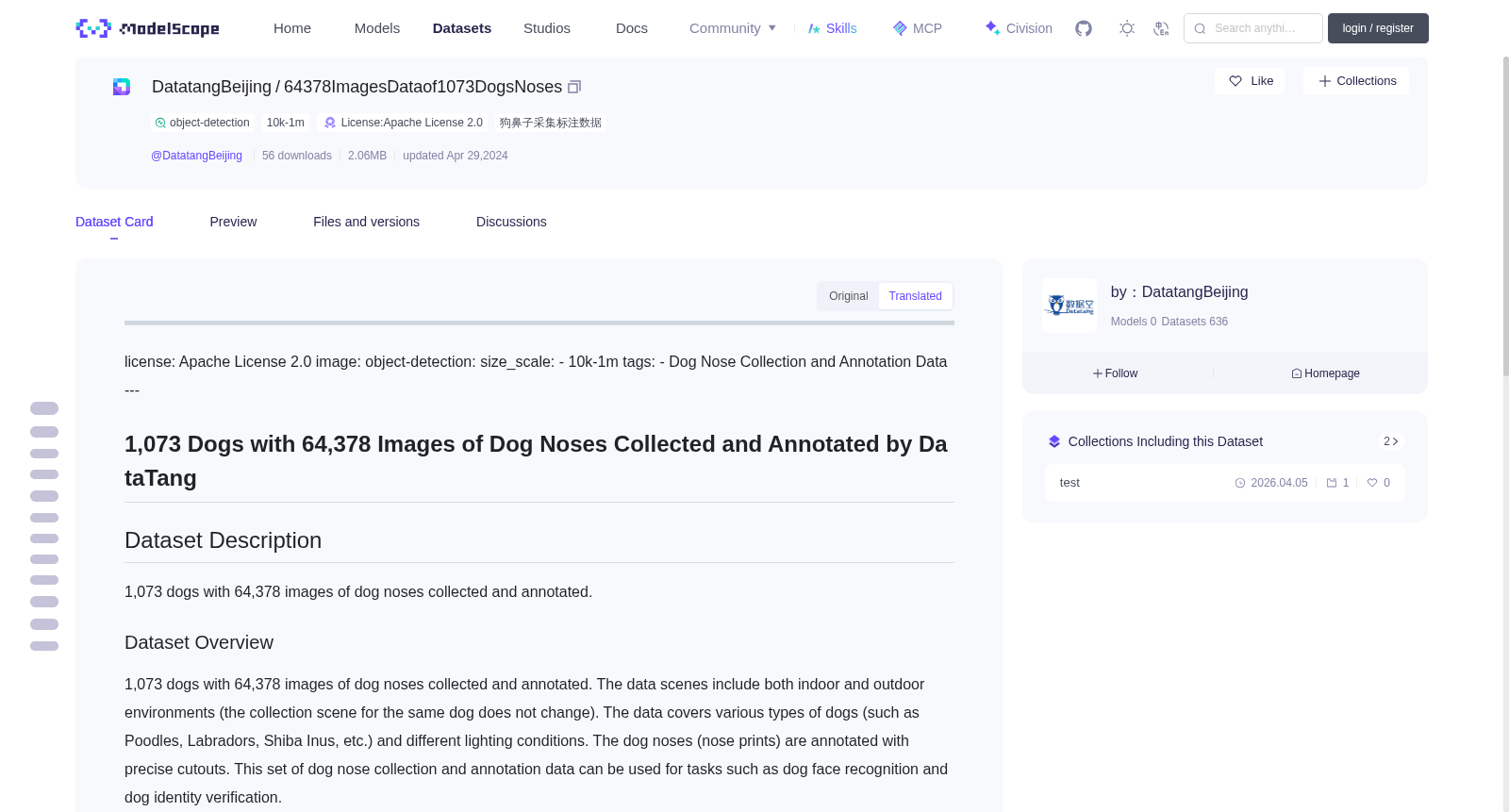The width and height of the screenshot is (1509, 812).
Task: Click the "Datasets 636" count
Action: coord(1195,322)
